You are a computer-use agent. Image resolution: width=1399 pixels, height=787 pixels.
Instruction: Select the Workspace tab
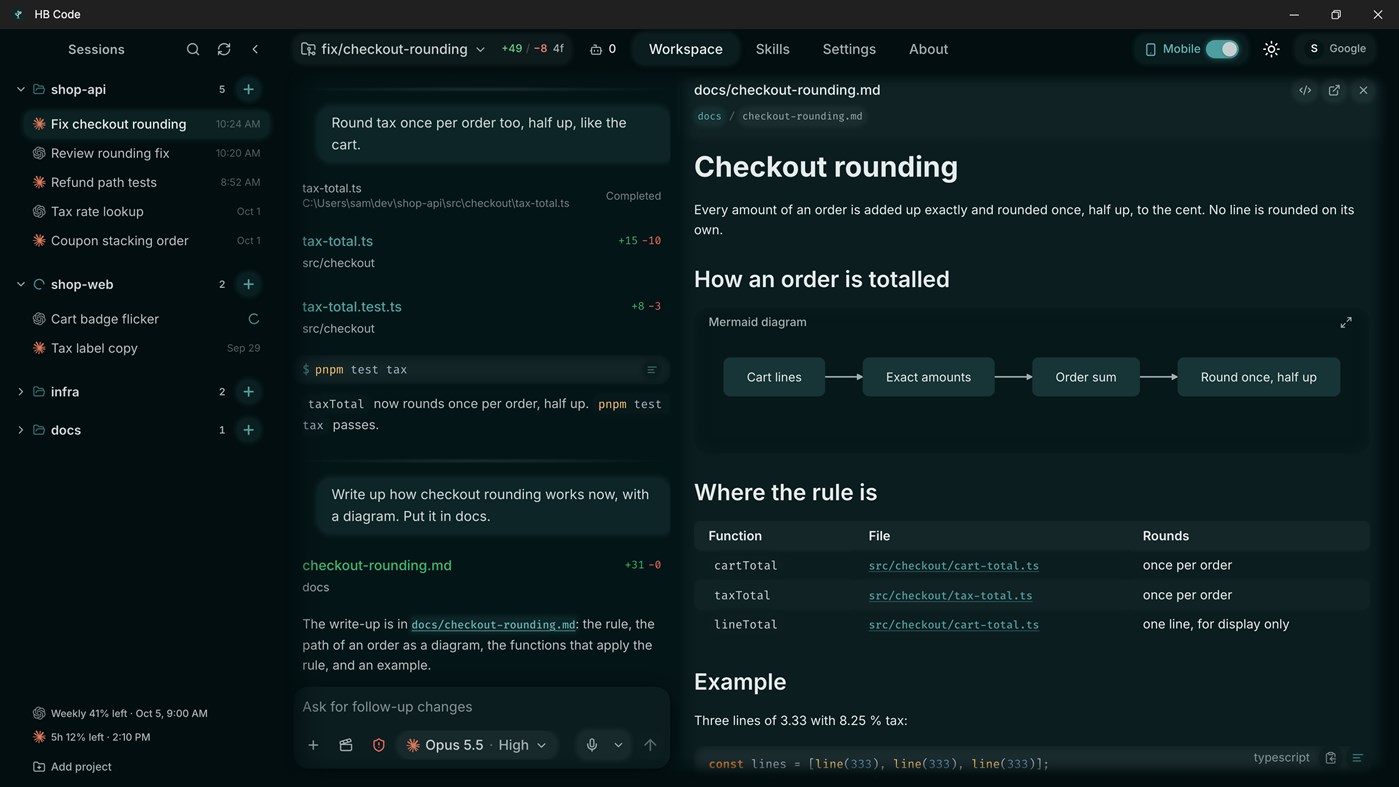click(686, 49)
